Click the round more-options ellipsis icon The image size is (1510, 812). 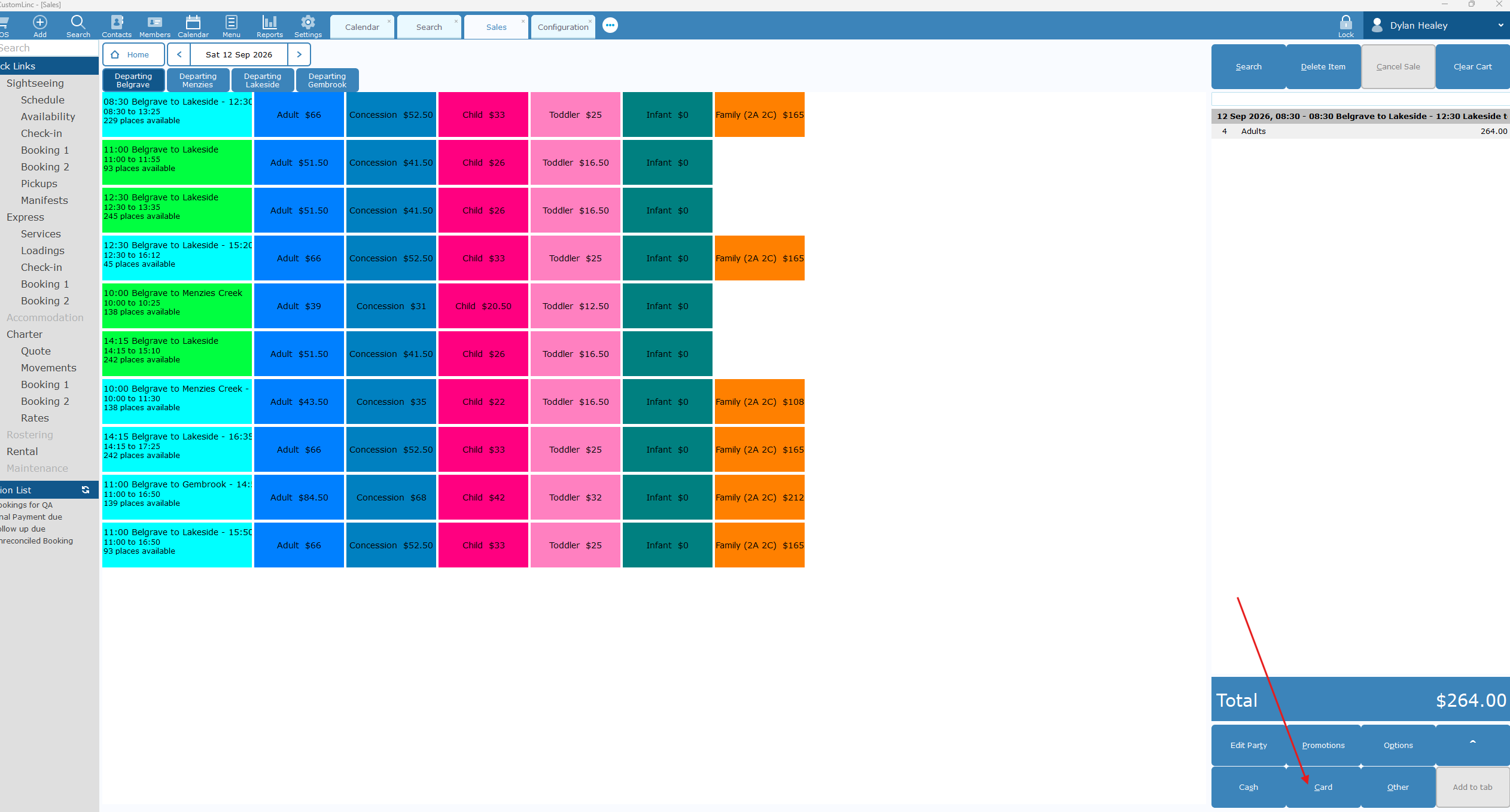pos(610,26)
